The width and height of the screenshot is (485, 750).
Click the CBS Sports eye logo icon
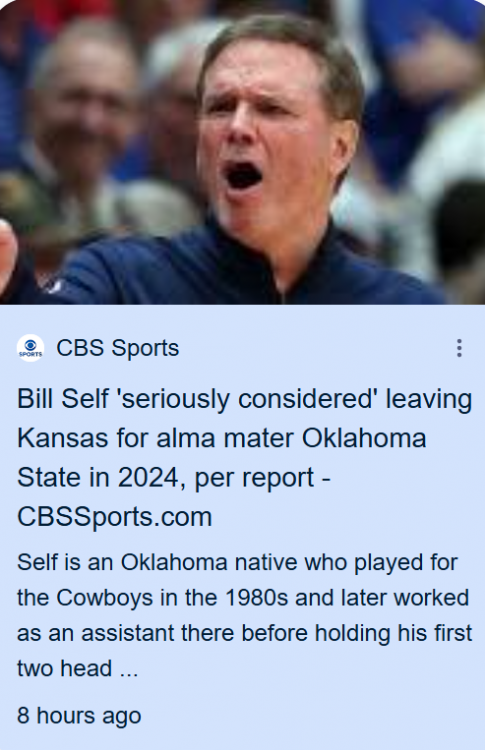[x=31, y=348]
